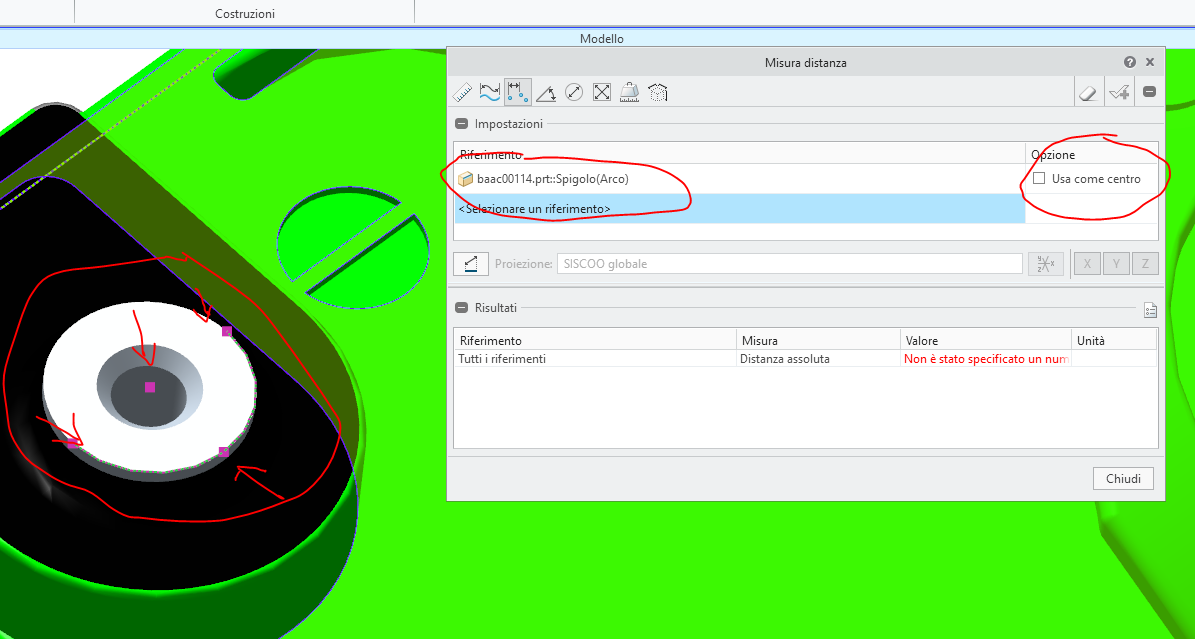Click the save analysis checkmark icon

click(1119, 91)
